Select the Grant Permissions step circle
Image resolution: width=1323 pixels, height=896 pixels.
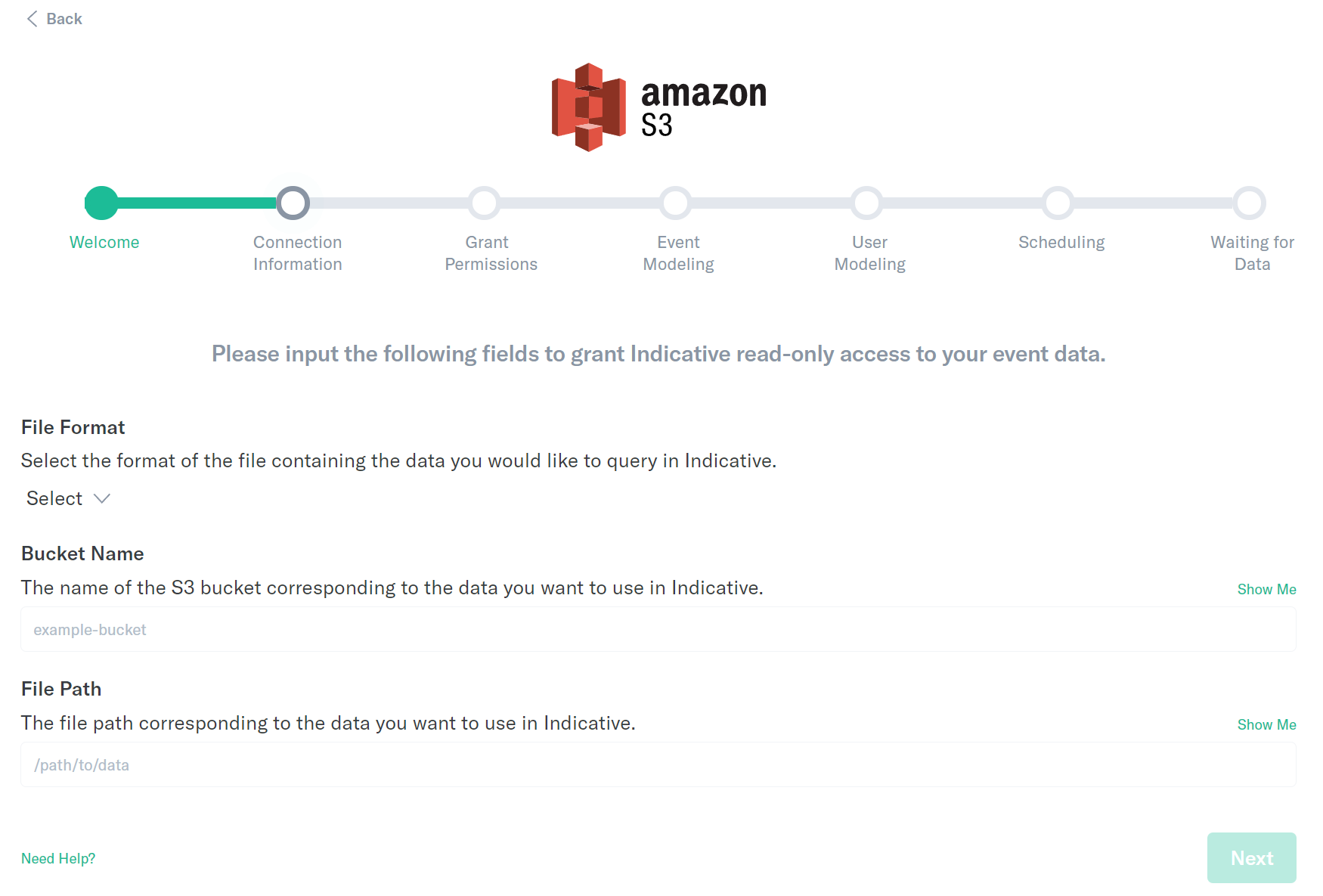coord(484,203)
